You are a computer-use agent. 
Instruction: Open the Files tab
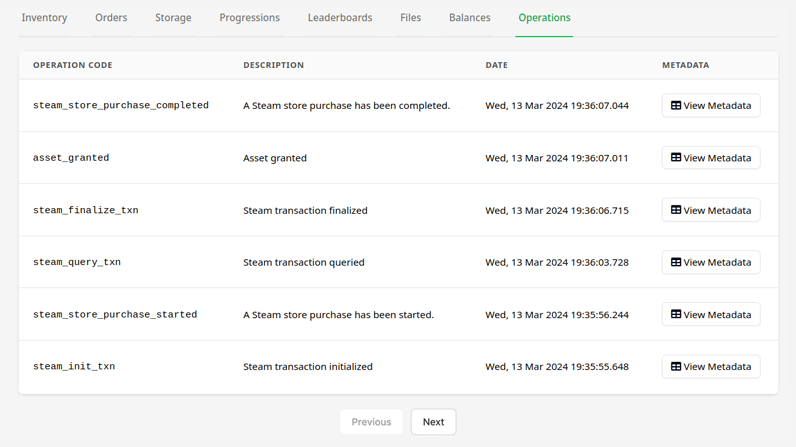(x=410, y=18)
